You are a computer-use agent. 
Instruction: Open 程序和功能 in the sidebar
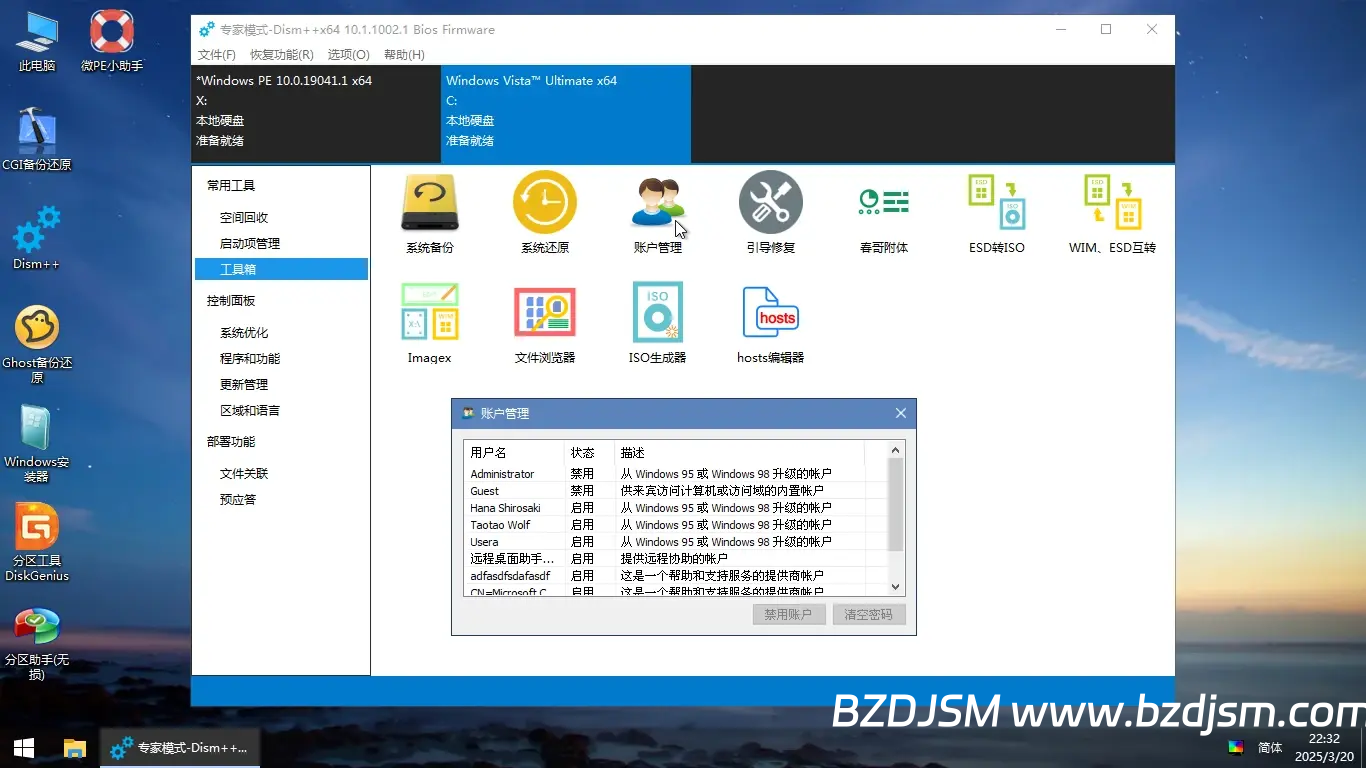tap(250, 359)
